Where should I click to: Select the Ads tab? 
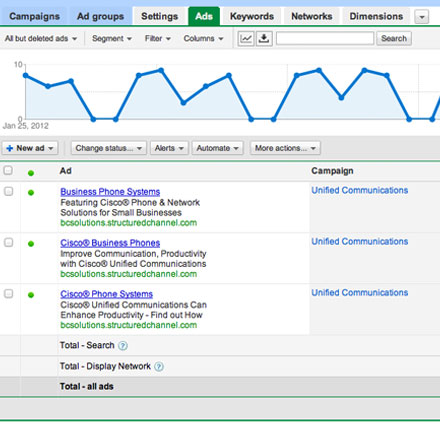coord(204,16)
